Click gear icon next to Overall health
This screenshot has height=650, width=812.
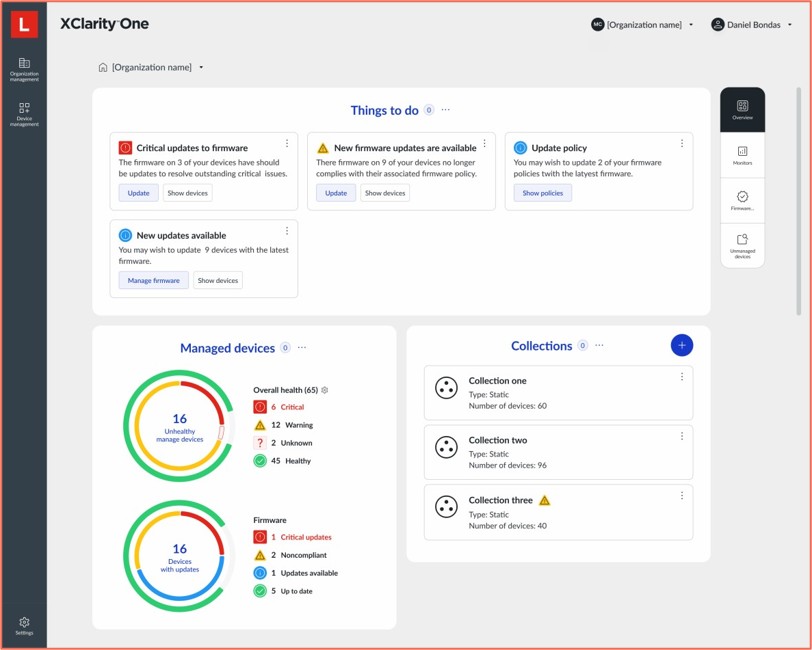tap(324, 390)
